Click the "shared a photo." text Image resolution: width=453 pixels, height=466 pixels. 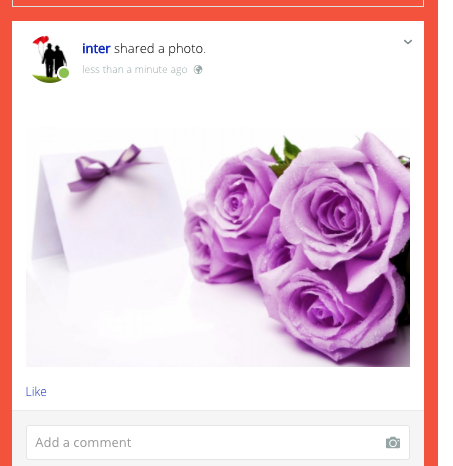(160, 49)
